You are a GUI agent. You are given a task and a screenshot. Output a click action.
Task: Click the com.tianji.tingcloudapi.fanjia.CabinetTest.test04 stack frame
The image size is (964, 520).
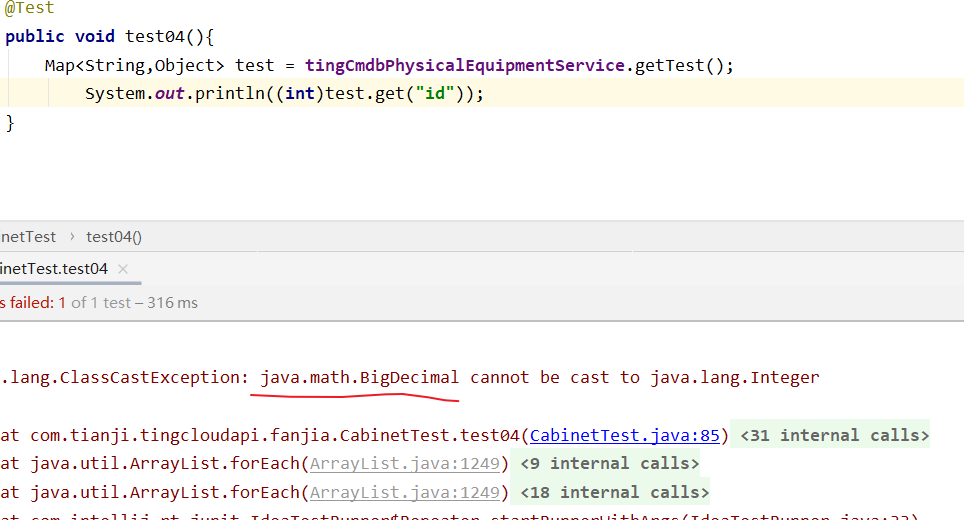(275, 436)
